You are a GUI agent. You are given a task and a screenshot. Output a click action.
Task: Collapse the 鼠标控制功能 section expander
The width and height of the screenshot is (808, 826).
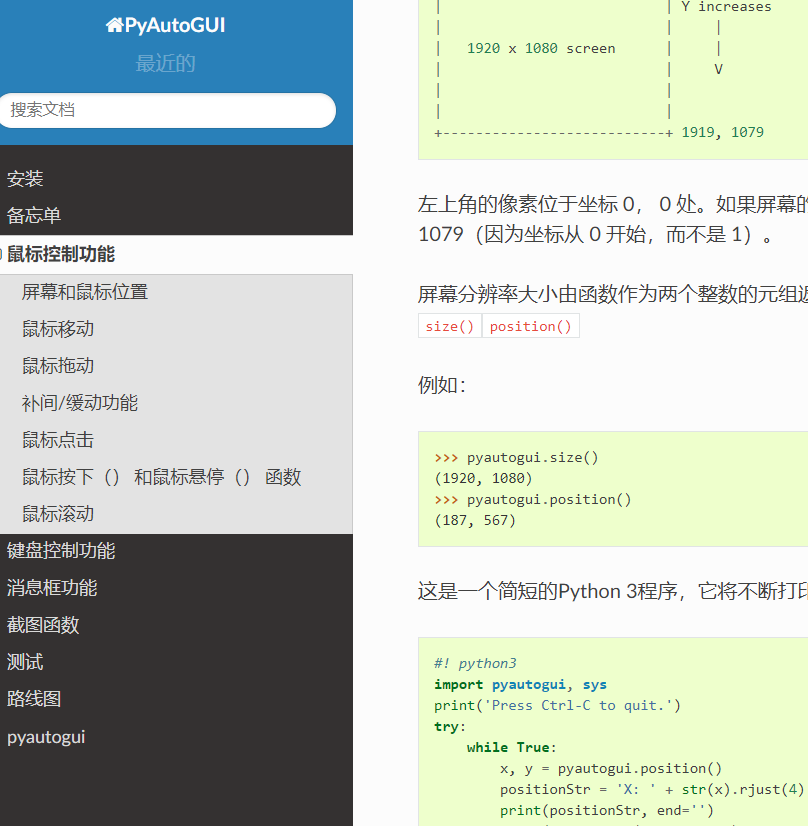1,254
